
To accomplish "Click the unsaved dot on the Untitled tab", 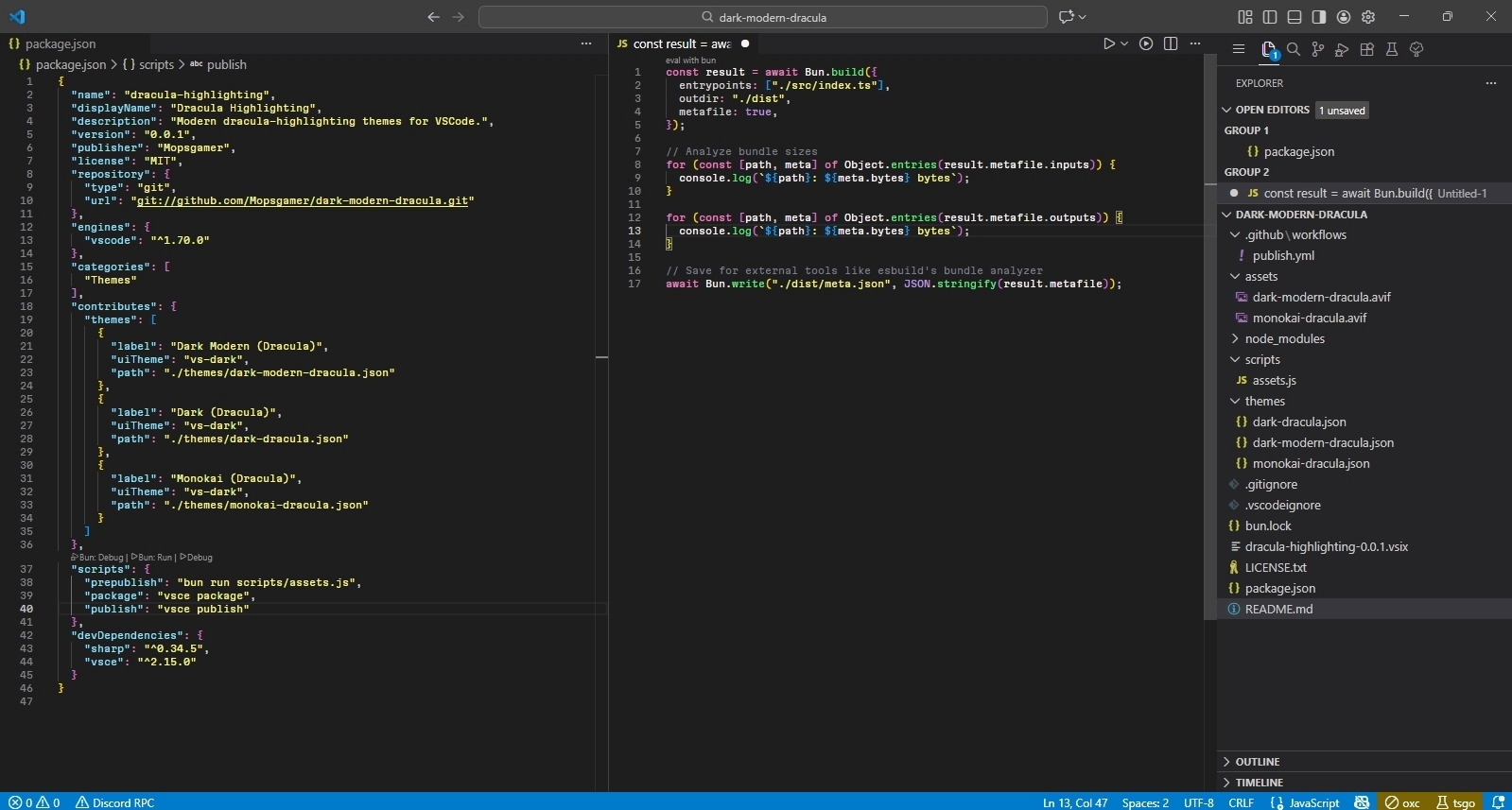I will point(745,43).
